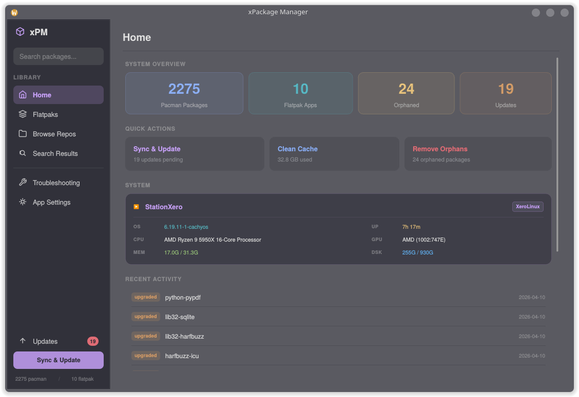Image resolution: width=579 pixels, height=397 pixels.
Task: Select the python-pypdf activity row
Action: pos(338,297)
